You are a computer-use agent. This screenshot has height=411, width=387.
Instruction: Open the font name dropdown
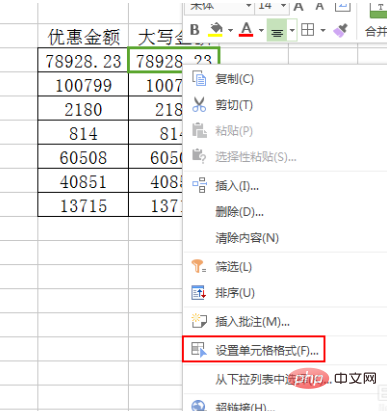249,6
